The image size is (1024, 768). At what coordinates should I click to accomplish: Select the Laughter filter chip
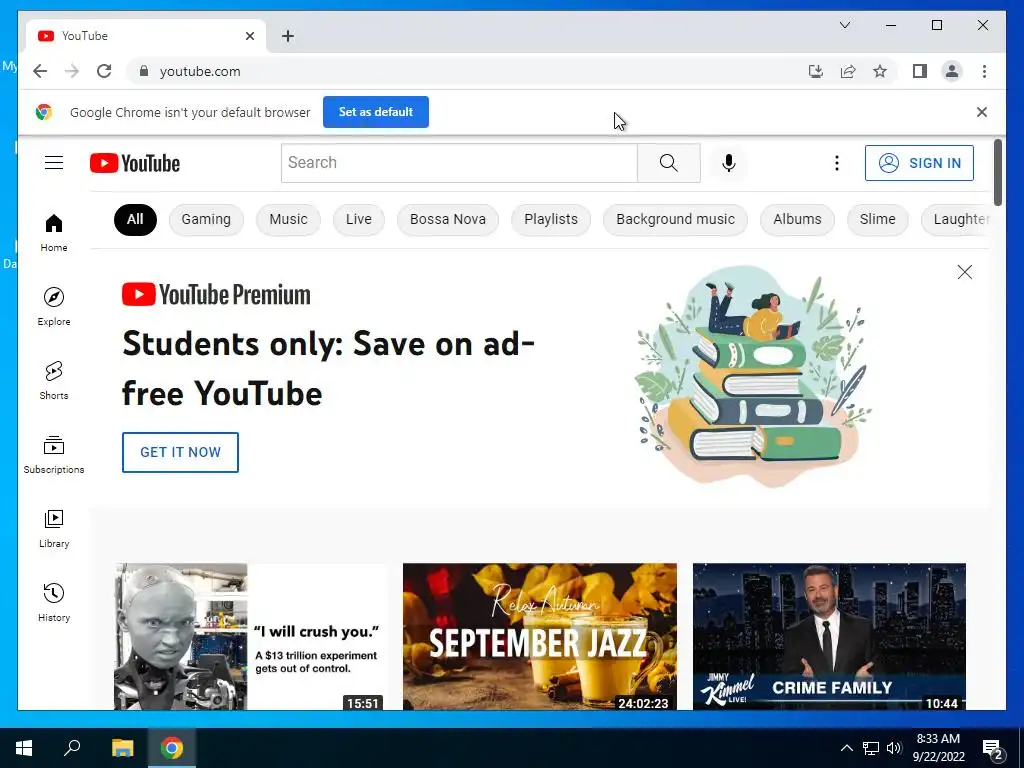click(956, 219)
